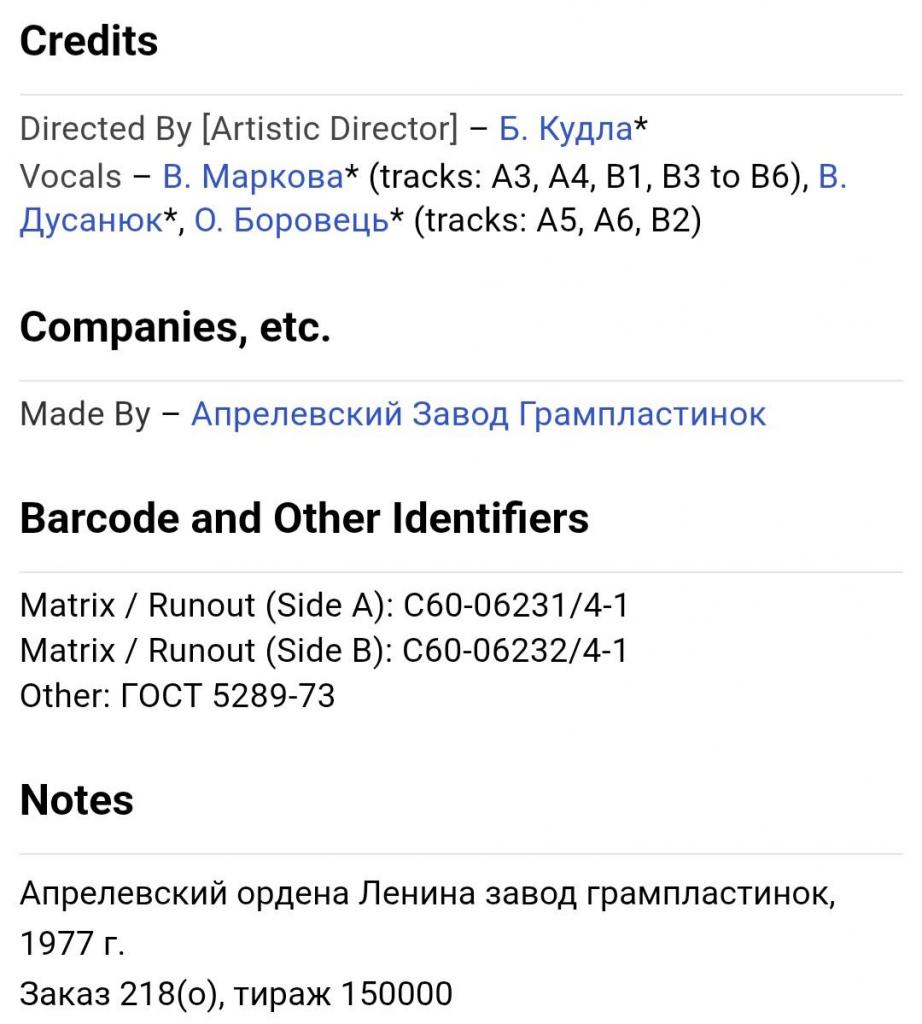922x1024 pixels.
Task: Click the Companies, etc. heading
Action: 175,327
